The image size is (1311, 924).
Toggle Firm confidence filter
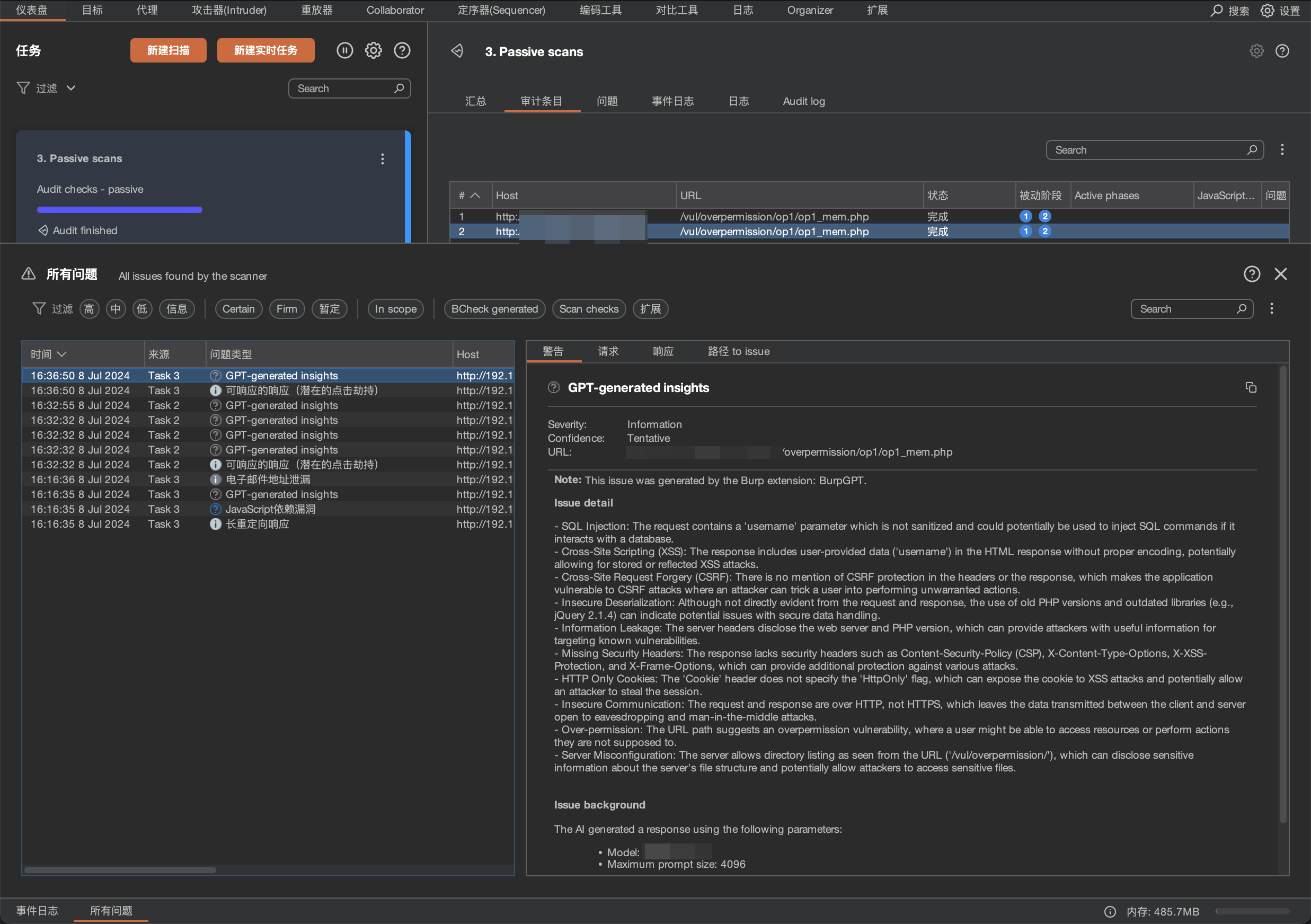[x=287, y=309]
